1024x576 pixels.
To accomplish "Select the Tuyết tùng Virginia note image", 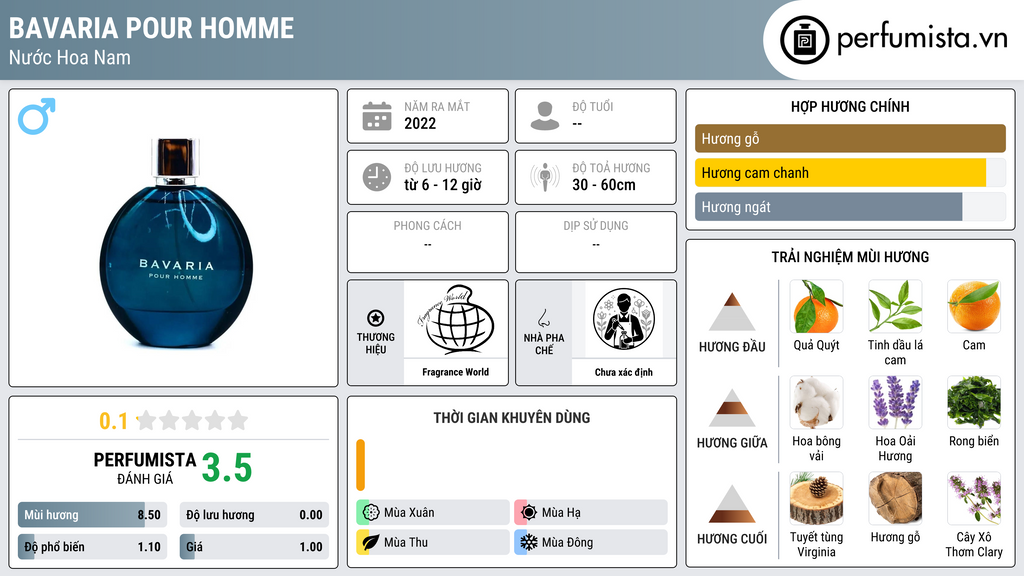I will click(816, 499).
